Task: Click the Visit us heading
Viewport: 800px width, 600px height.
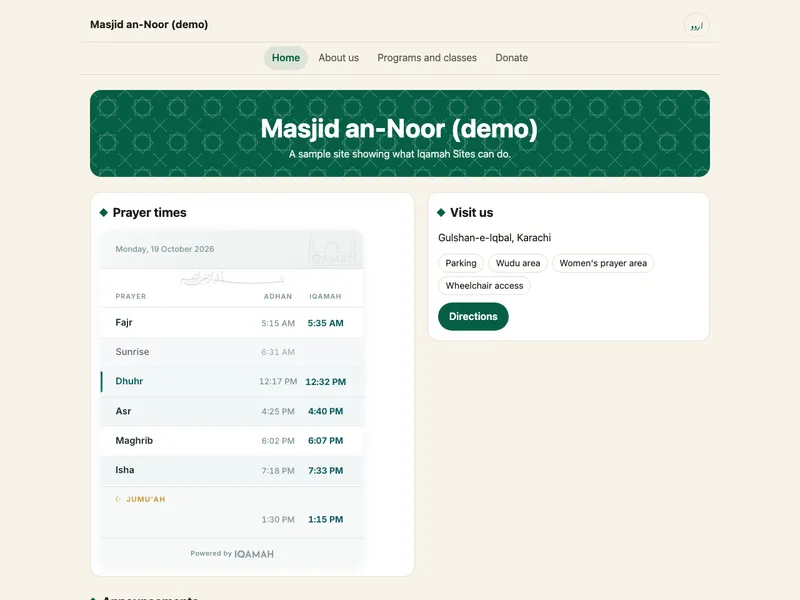Action: coord(471,212)
